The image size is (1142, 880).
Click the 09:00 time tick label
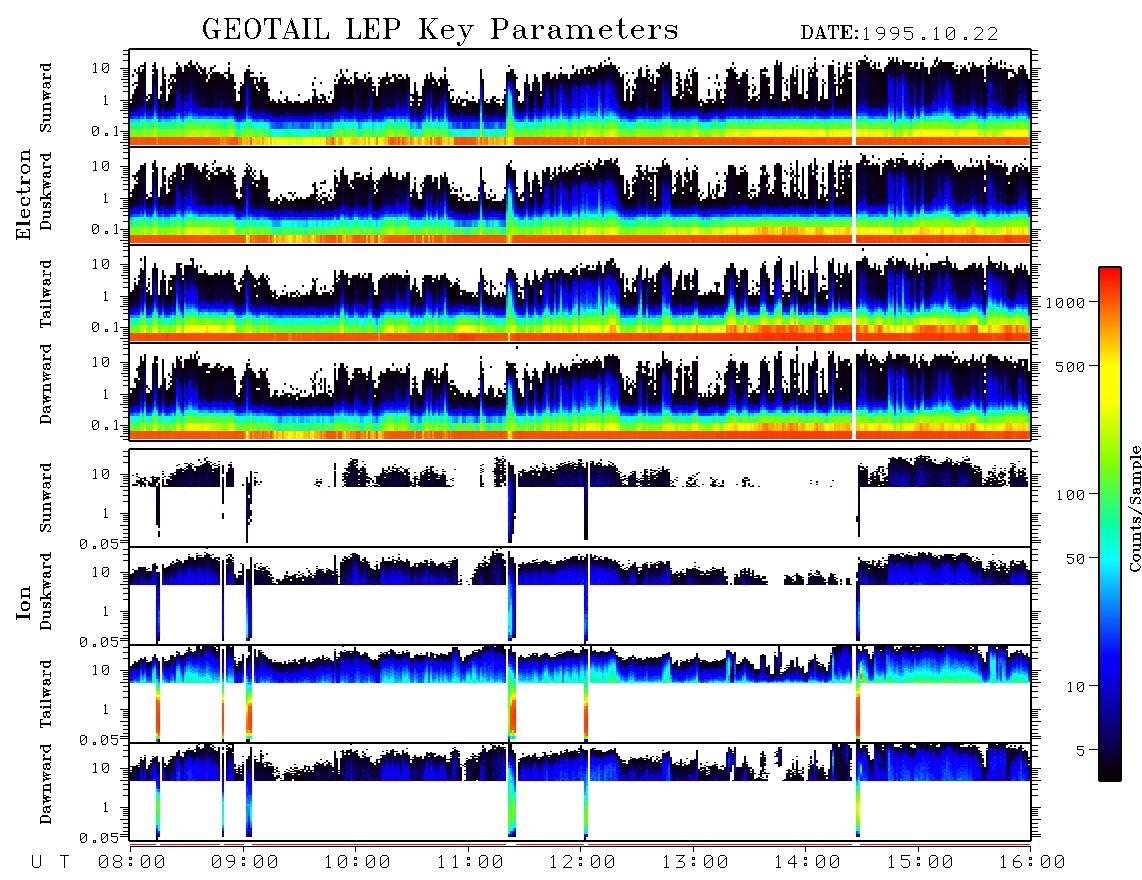(x=245, y=863)
